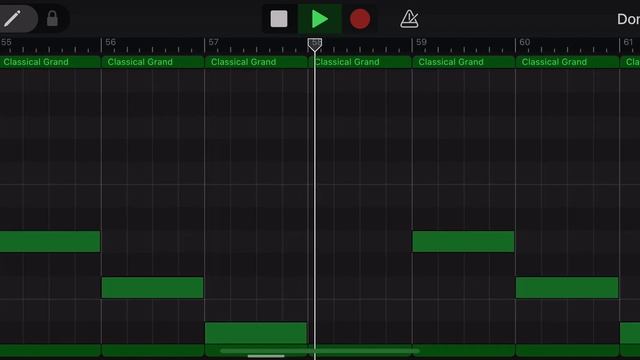Screen dimensions: 640x360
Task: Tap bar 56 on the ruler
Action: tap(110, 42)
